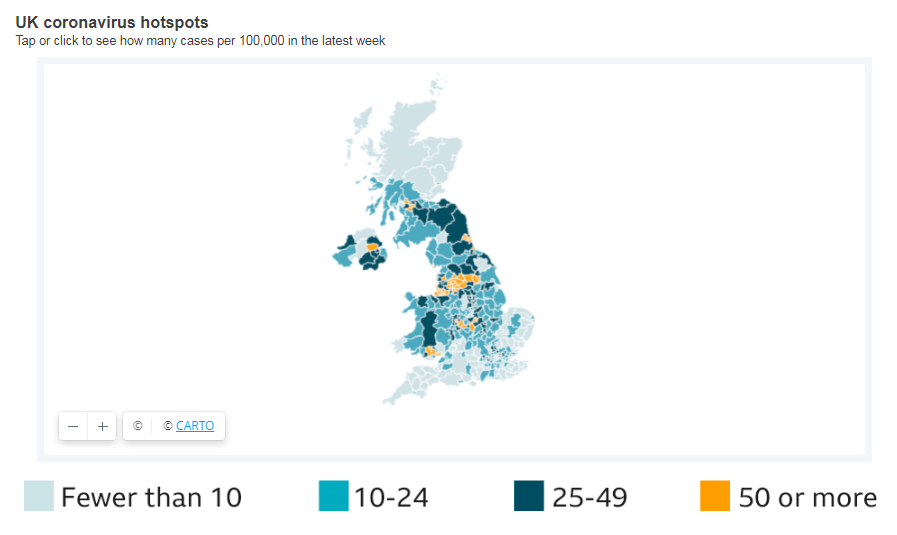Click the Cornwall peninsula tip on map
This screenshot has height=535, width=897.
point(391,399)
